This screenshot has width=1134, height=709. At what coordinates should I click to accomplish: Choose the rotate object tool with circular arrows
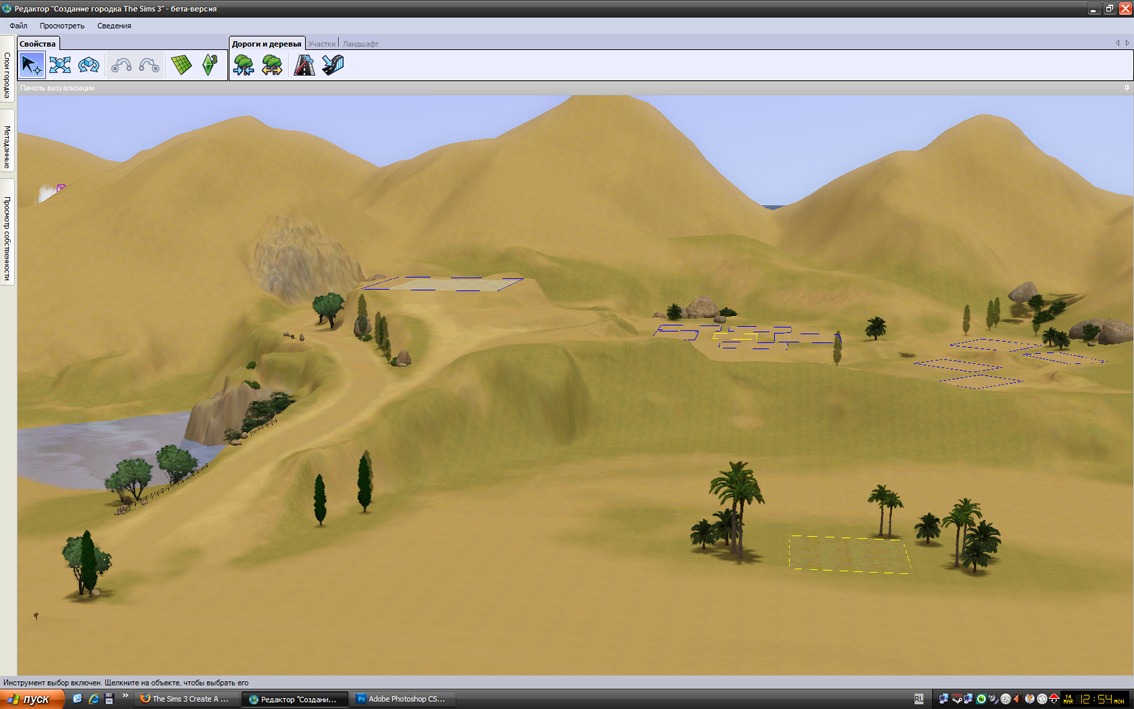coord(89,65)
